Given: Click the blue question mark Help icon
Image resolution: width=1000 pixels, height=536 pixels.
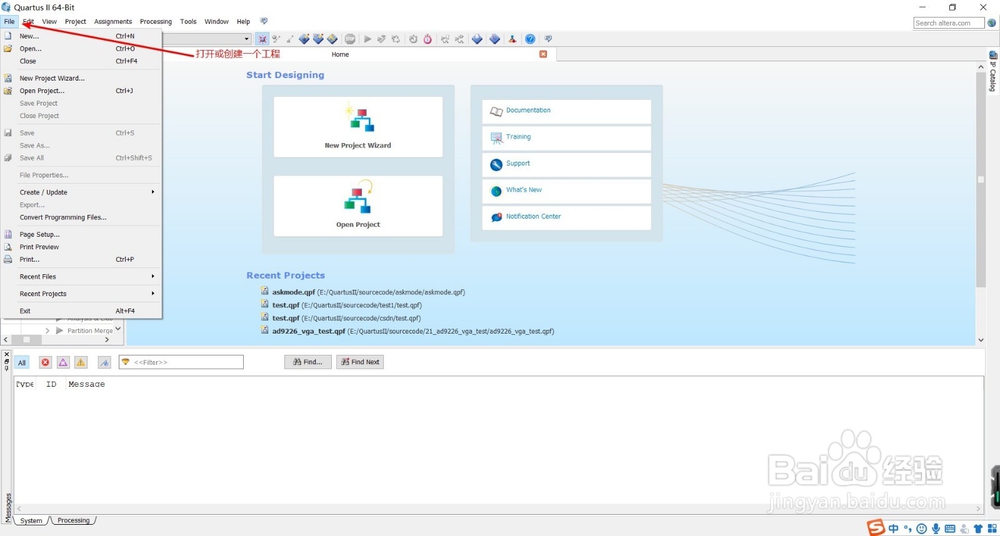Looking at the screenshot, I should pyautogui.click(x=530, y=39).
